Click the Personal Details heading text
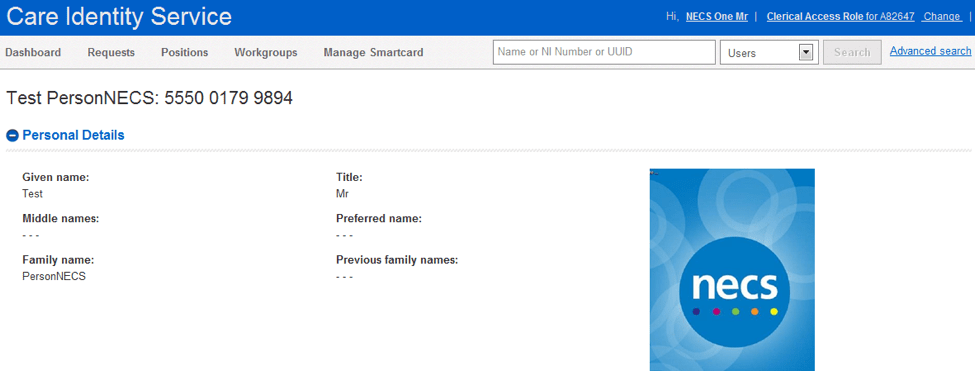Screen dimensions: 975x371 pyautogui.click(x=73, y=135)
